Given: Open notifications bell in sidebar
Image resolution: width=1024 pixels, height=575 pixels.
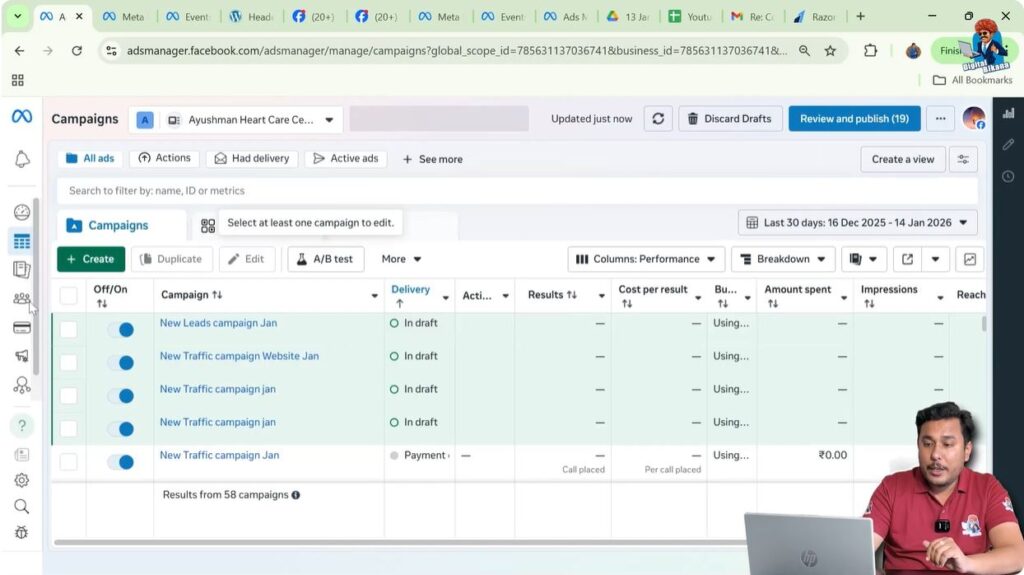Looking at the screenshot, I should (x=22, y=159).
